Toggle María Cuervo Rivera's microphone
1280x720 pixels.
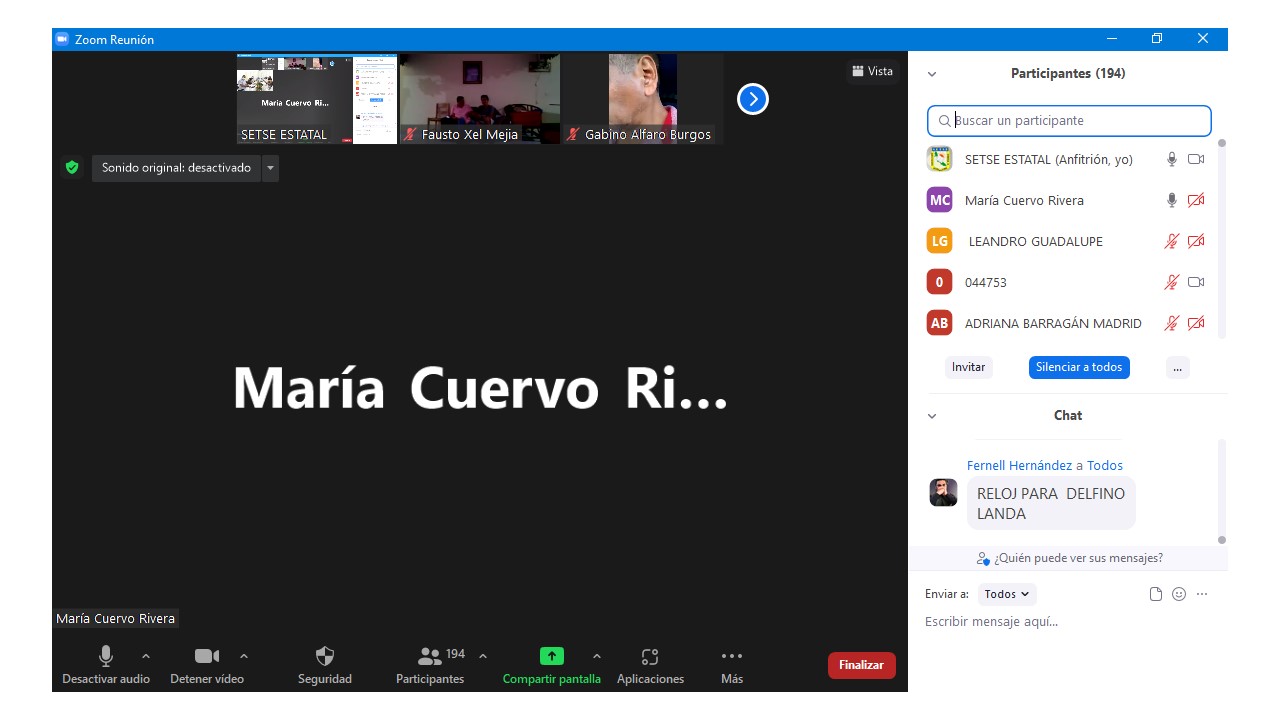pyautogui.click(x=1172, y=200)
